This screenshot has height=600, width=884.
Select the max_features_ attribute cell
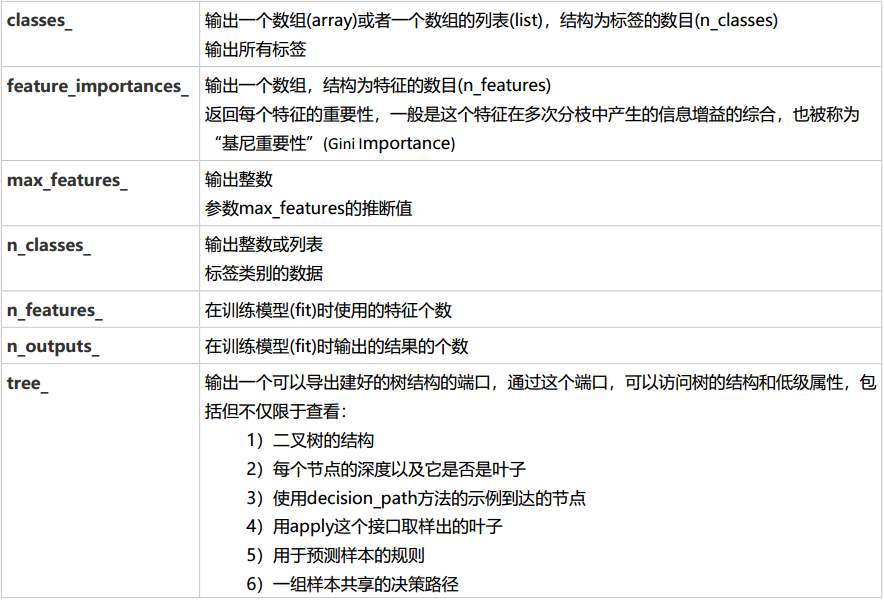point(67,180)
